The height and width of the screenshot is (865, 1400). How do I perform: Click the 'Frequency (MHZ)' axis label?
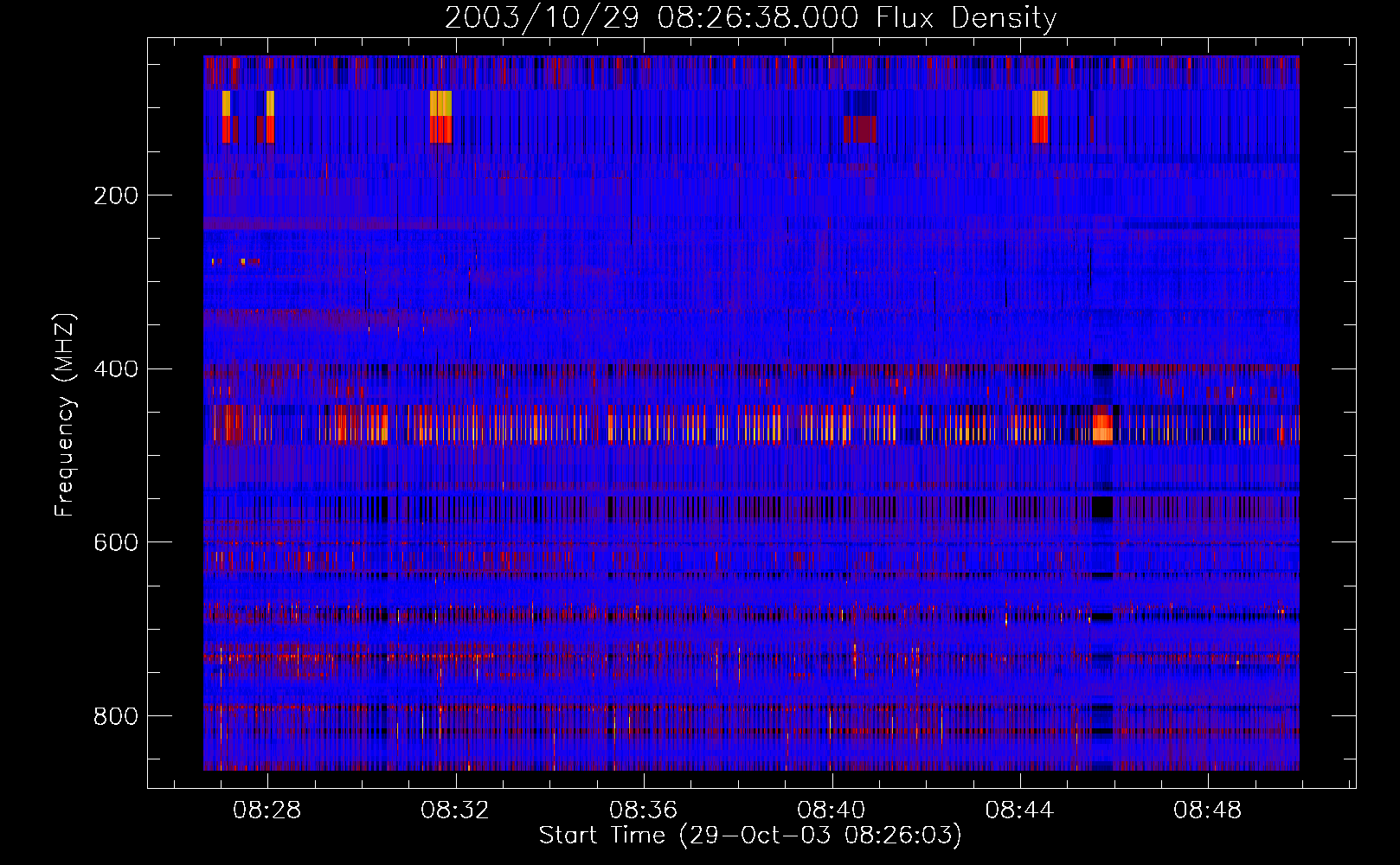64,414
